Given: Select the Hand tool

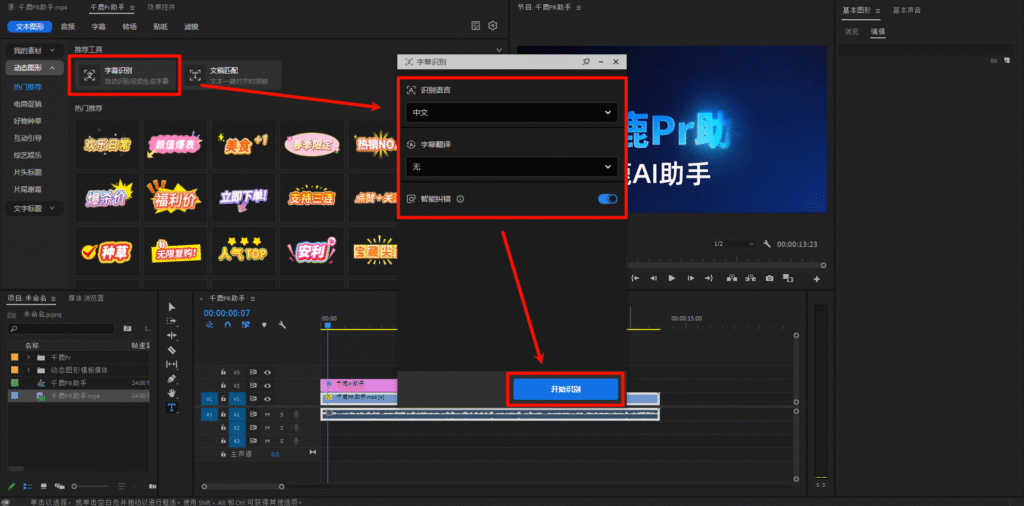Looking at the screenshot, I should [172, 393].
